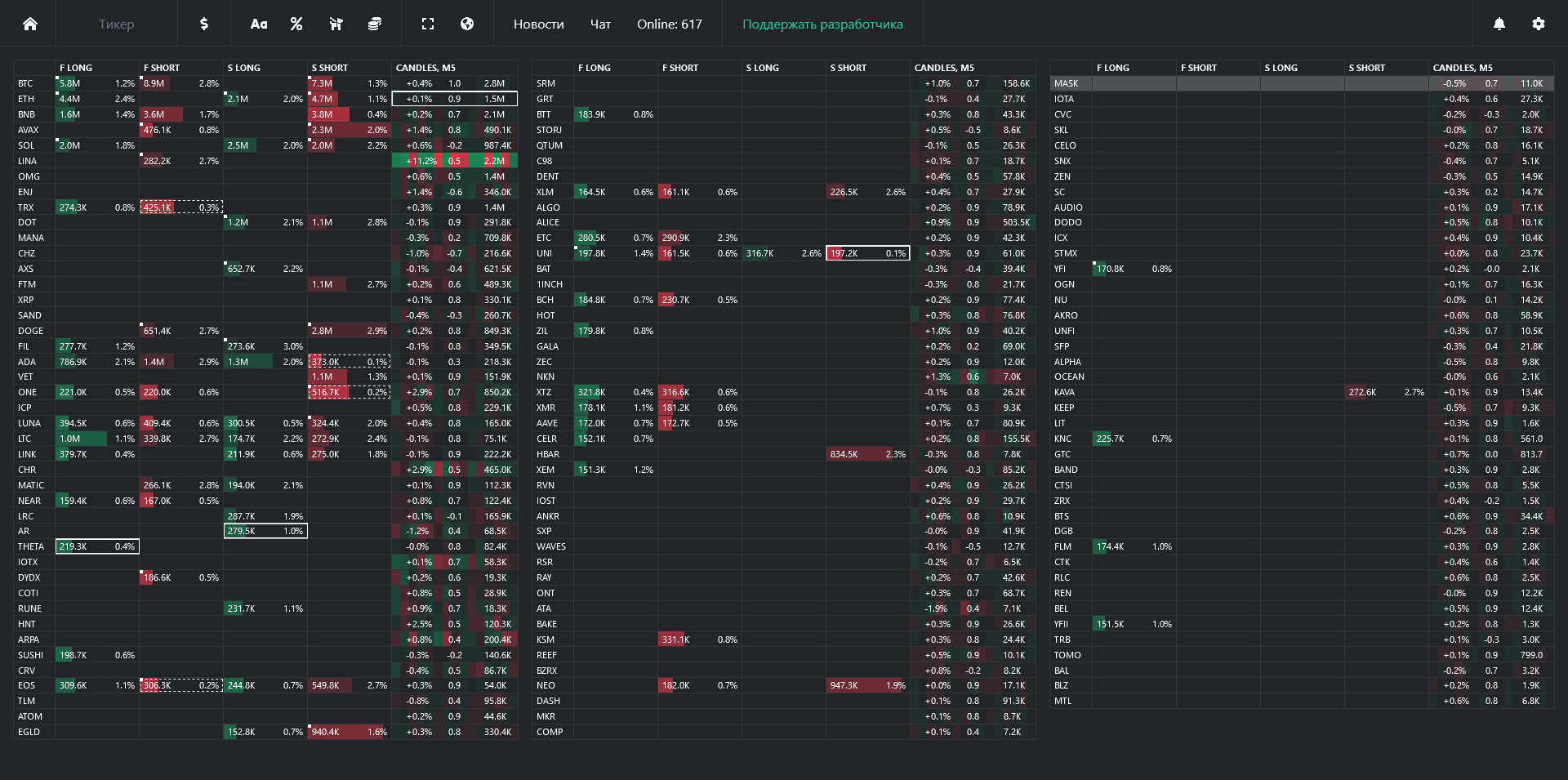The width and height of the screenshot is (1568, 780).
Task: Click YFI F LONG 170.8K cell
Action: click(x=1134, y=269)
